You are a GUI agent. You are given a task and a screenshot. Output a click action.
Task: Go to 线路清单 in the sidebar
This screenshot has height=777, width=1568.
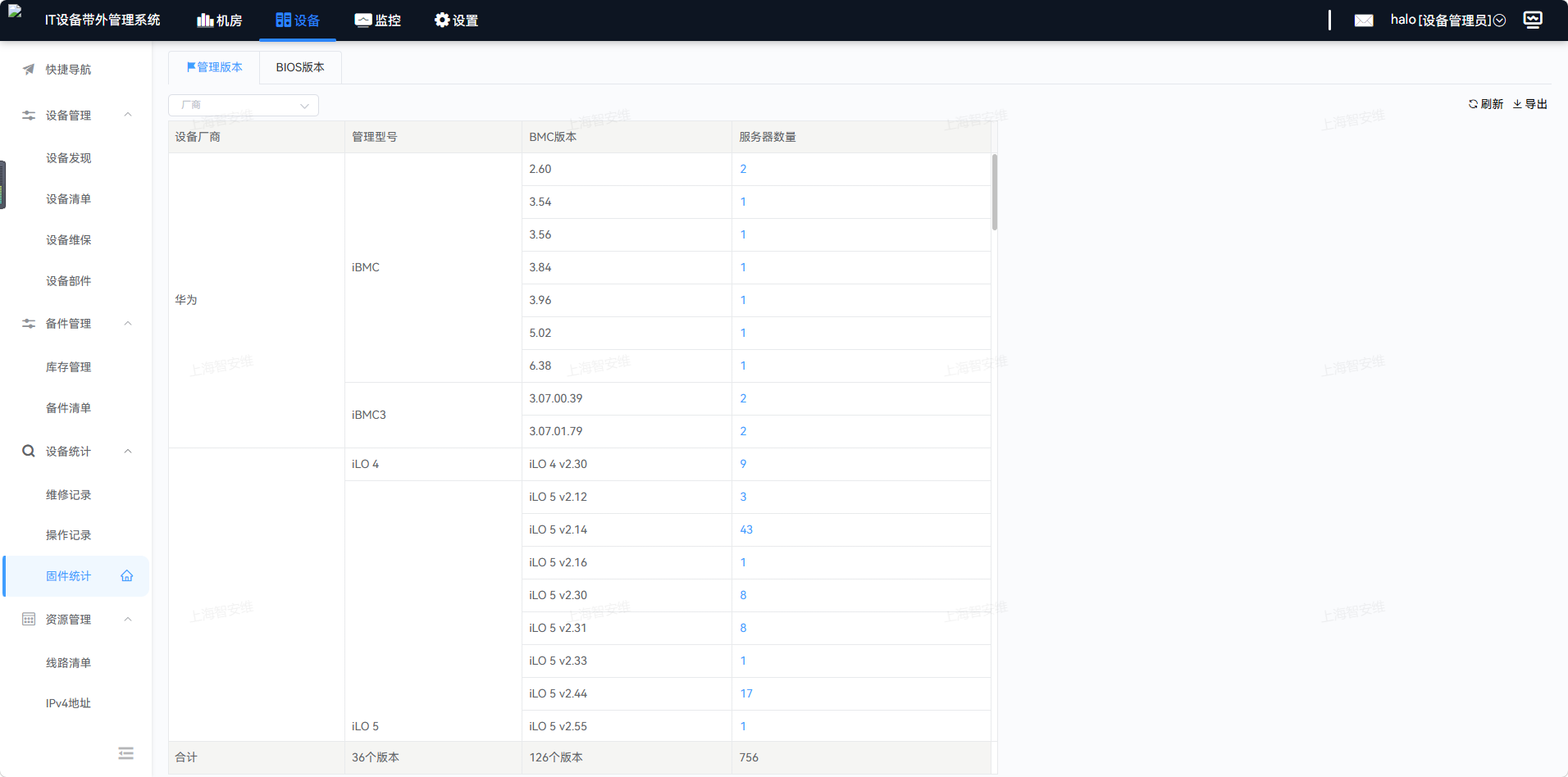(x=69, y=663)
